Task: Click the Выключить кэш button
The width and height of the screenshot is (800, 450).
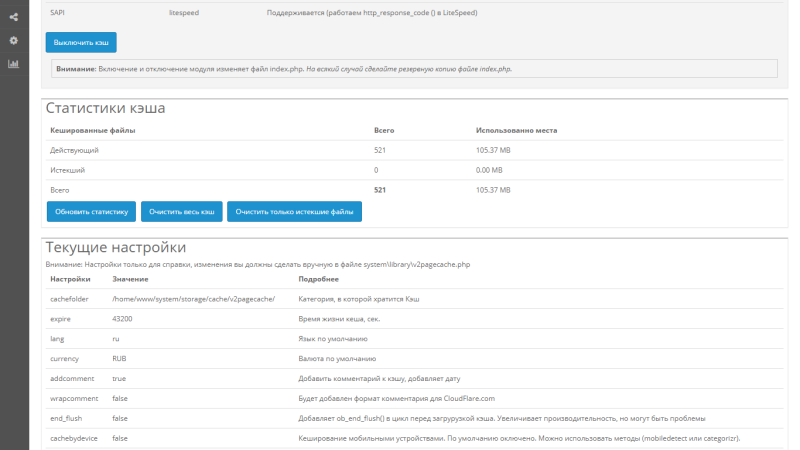Action: point(81,42)
